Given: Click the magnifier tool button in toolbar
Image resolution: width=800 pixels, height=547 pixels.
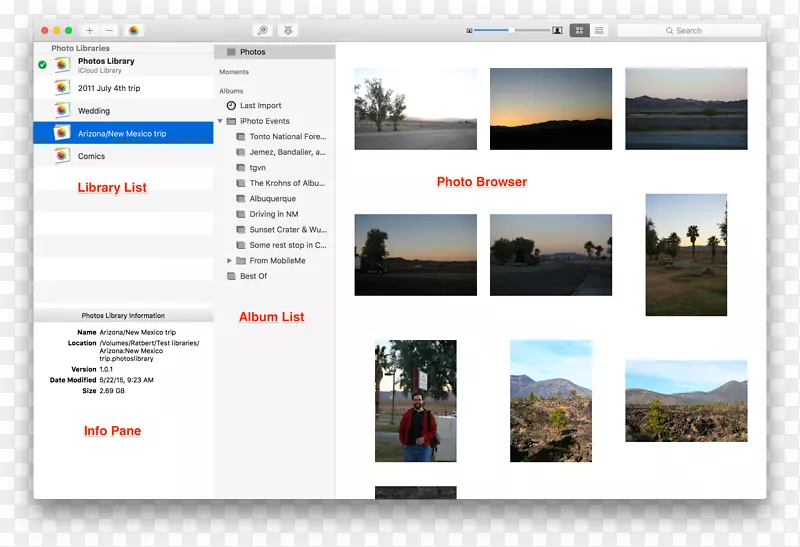Looking at the screenshot, I should (263, 31).
